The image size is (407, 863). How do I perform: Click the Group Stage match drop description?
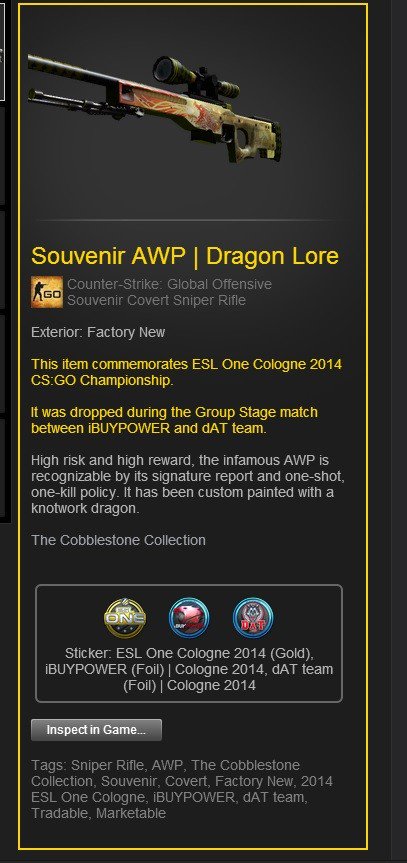tap(175, 420)
